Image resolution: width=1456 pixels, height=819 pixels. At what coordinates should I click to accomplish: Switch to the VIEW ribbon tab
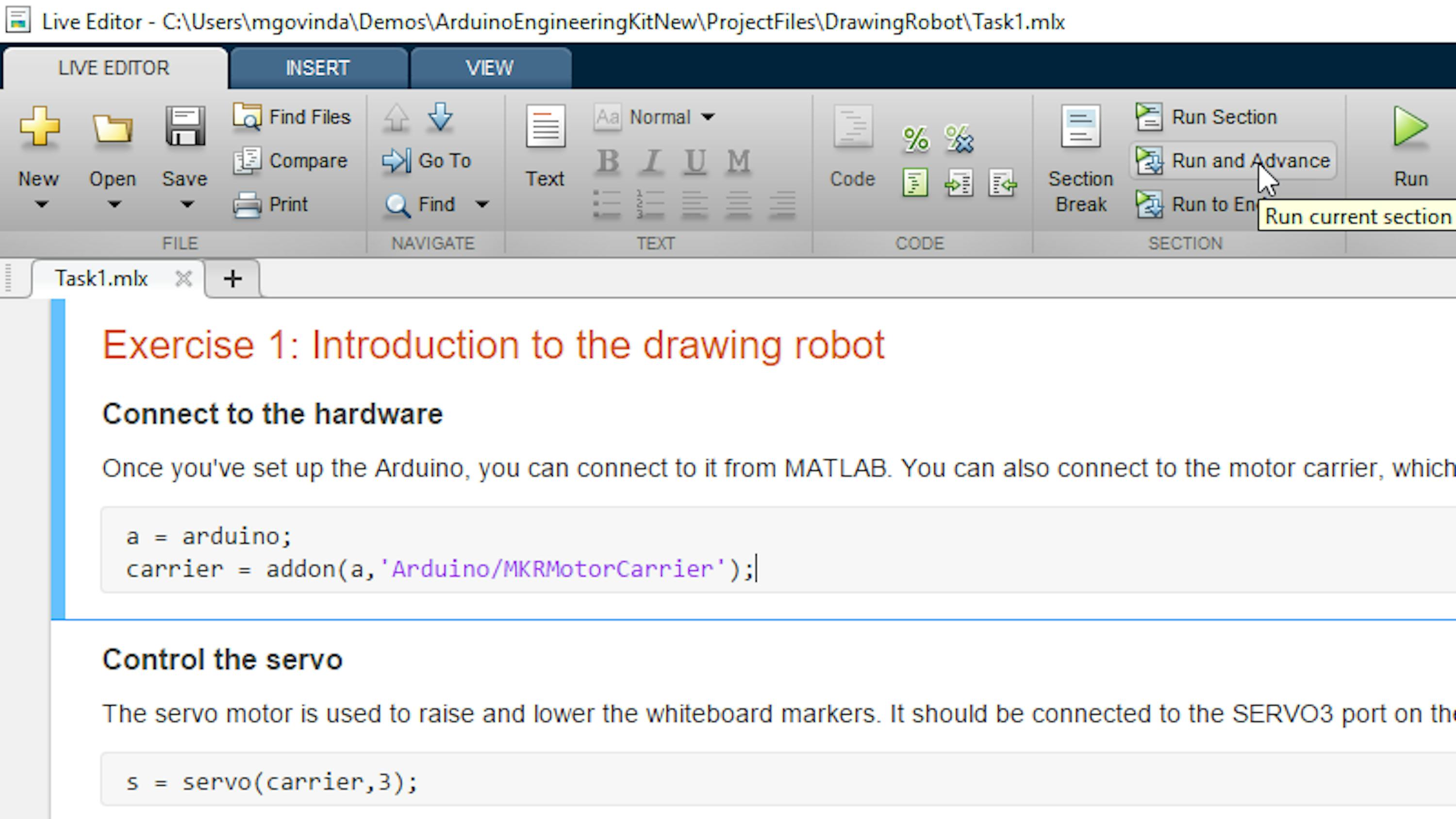(x=490, y=68)
